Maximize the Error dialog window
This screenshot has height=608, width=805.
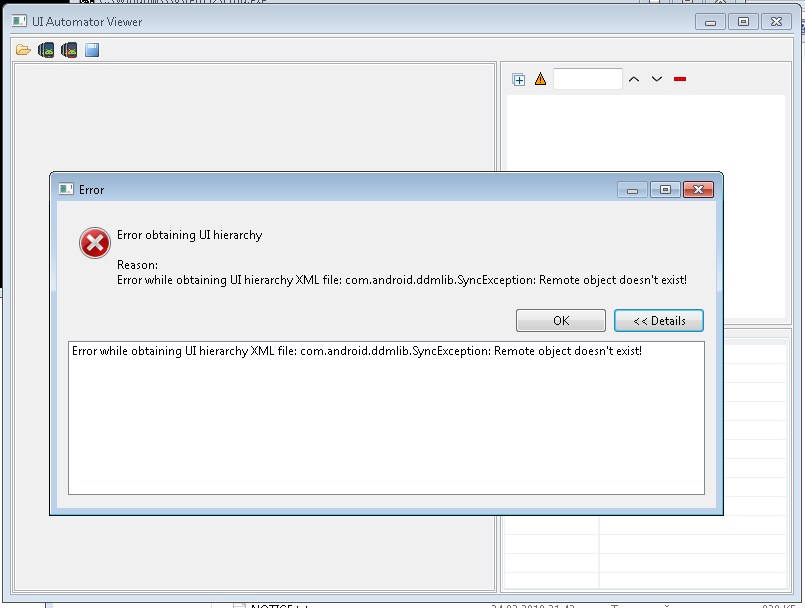click(x=665, y=189)
